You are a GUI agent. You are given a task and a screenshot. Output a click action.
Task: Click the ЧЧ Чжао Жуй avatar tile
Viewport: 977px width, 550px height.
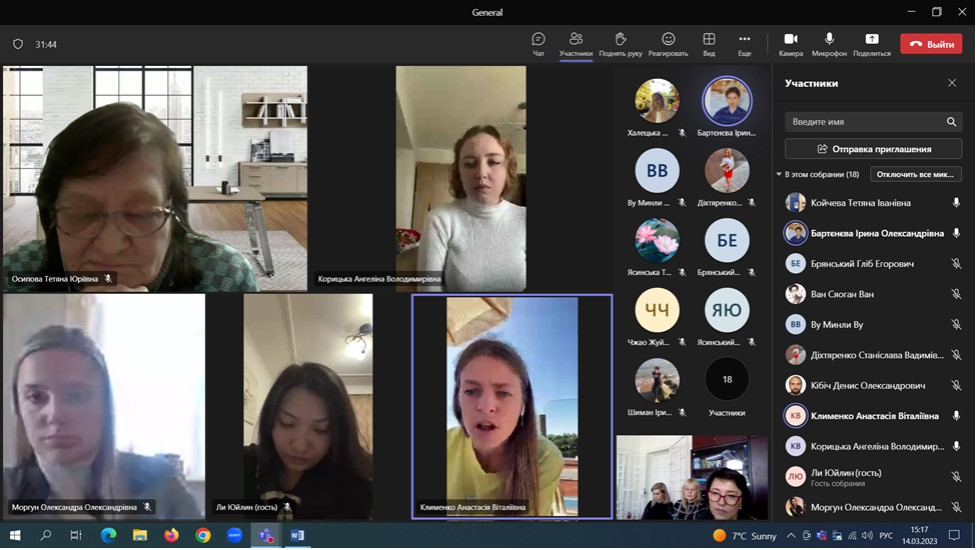[657, 310]
